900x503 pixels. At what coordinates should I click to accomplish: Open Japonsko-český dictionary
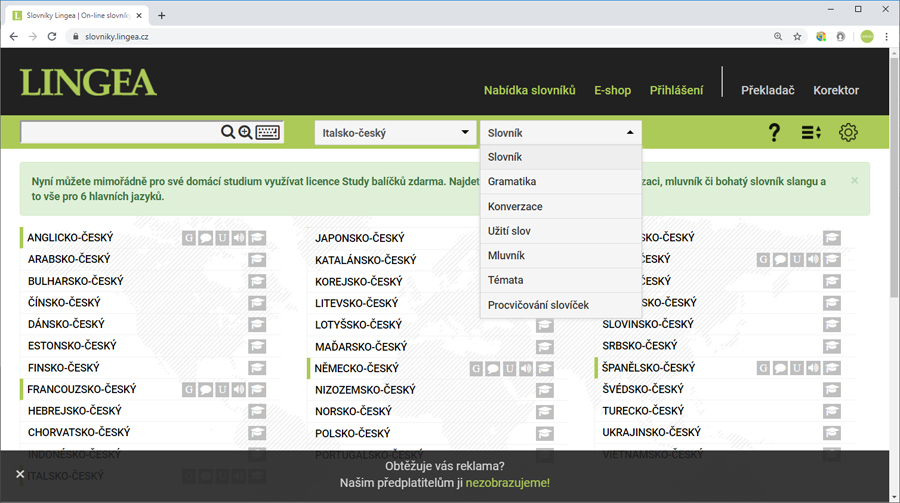click(x=359, y=238)
